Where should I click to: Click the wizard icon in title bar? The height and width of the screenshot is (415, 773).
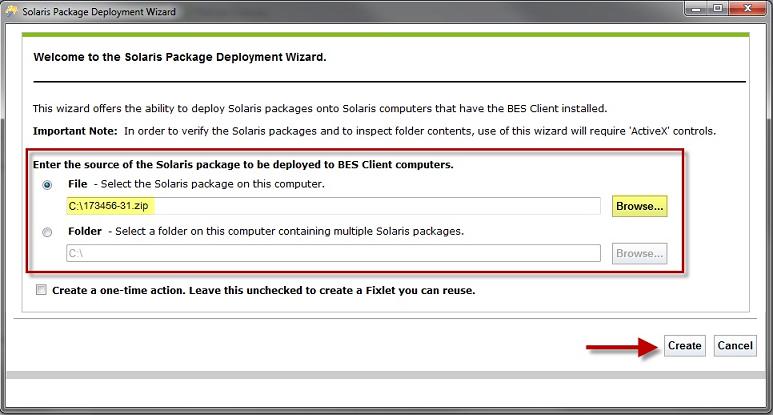[11, 10]
